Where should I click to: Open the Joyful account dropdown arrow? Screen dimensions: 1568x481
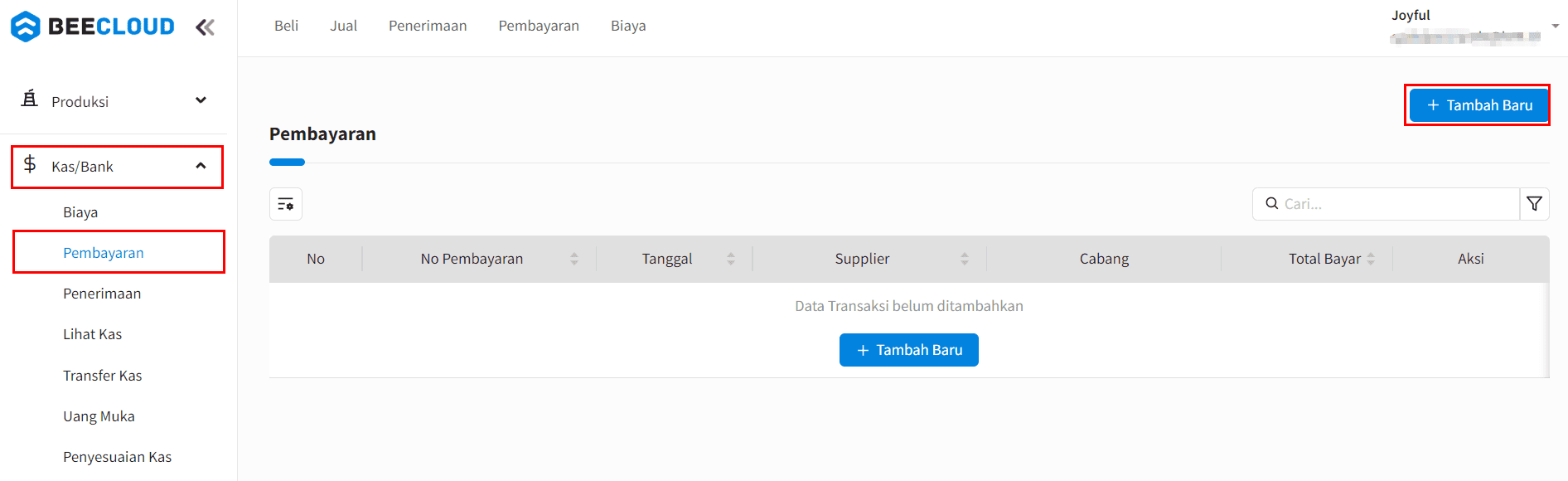(x=1555, y=27)
